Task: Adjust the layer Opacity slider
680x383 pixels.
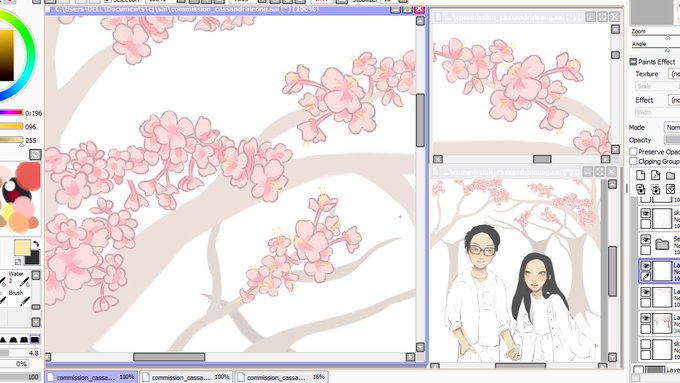Action: click(x=672, y=140)
